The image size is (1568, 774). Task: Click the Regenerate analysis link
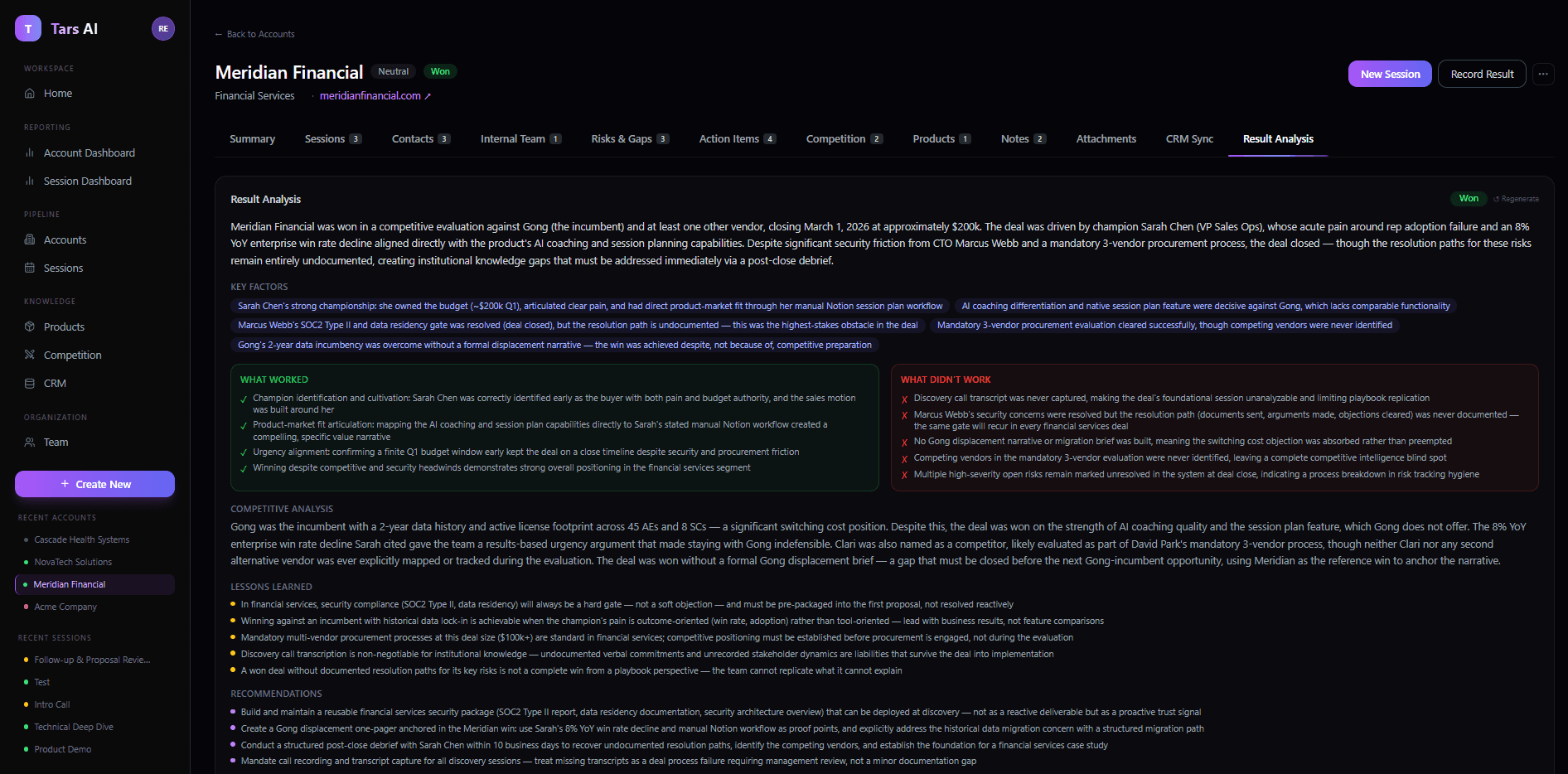click(x=1516, y=199)
